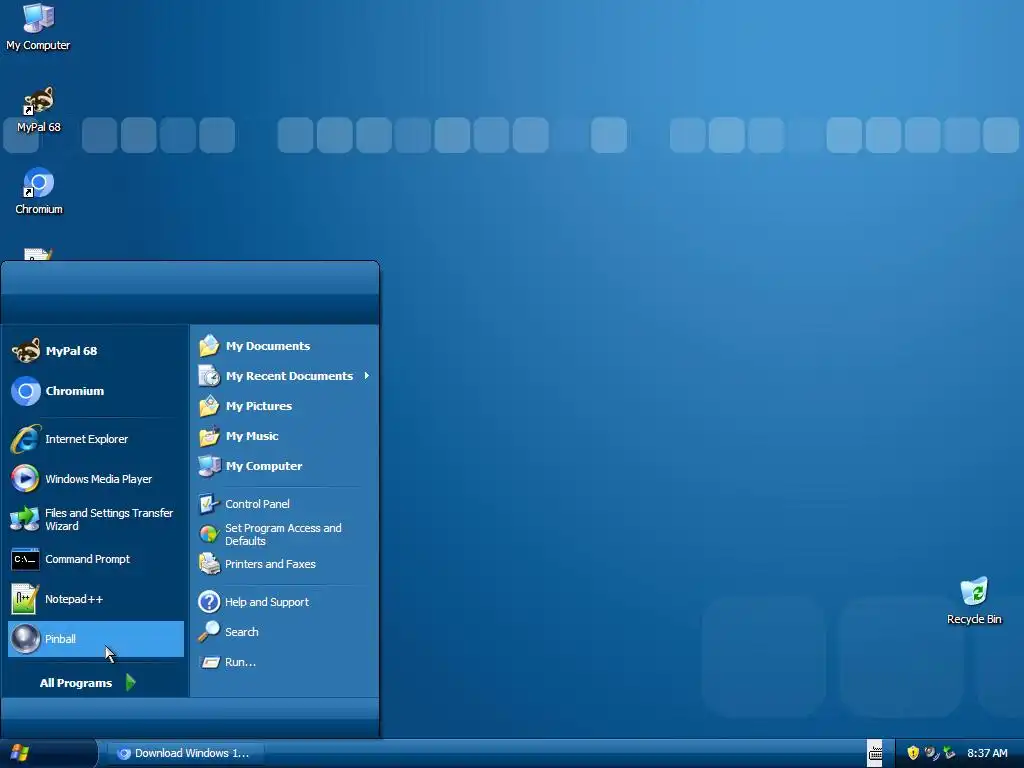This screenshot has width=1024, height=768.
Task: Open My Music folder
Action: [284, 436]
